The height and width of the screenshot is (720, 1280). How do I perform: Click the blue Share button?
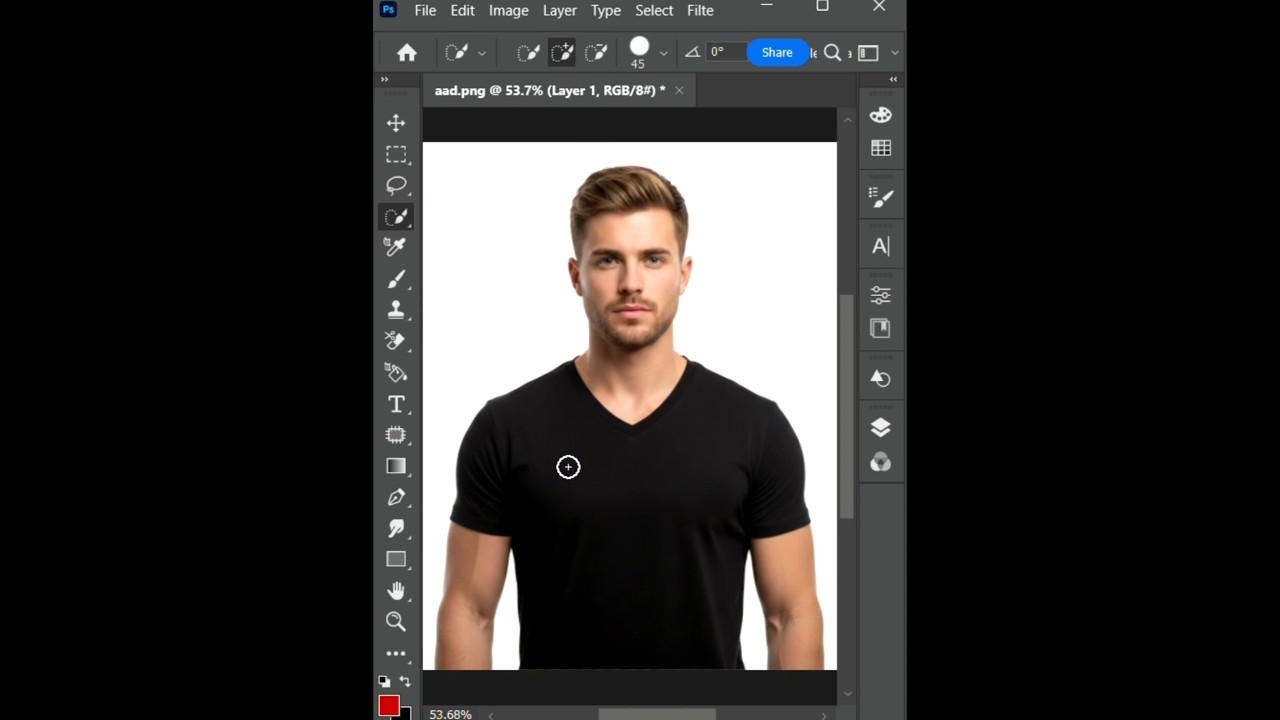click(777, 53)
